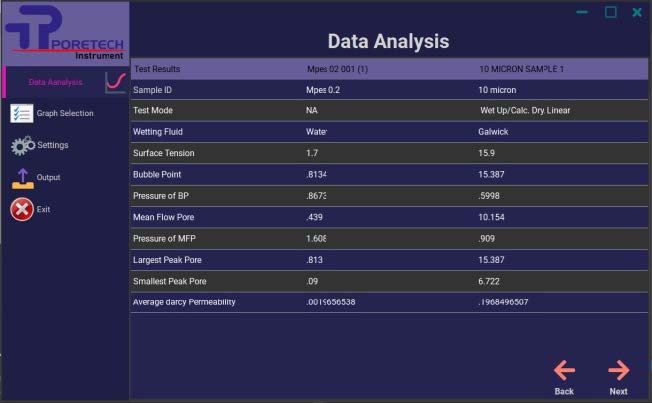Choose Output in the sidebar

tap(49, 178)
